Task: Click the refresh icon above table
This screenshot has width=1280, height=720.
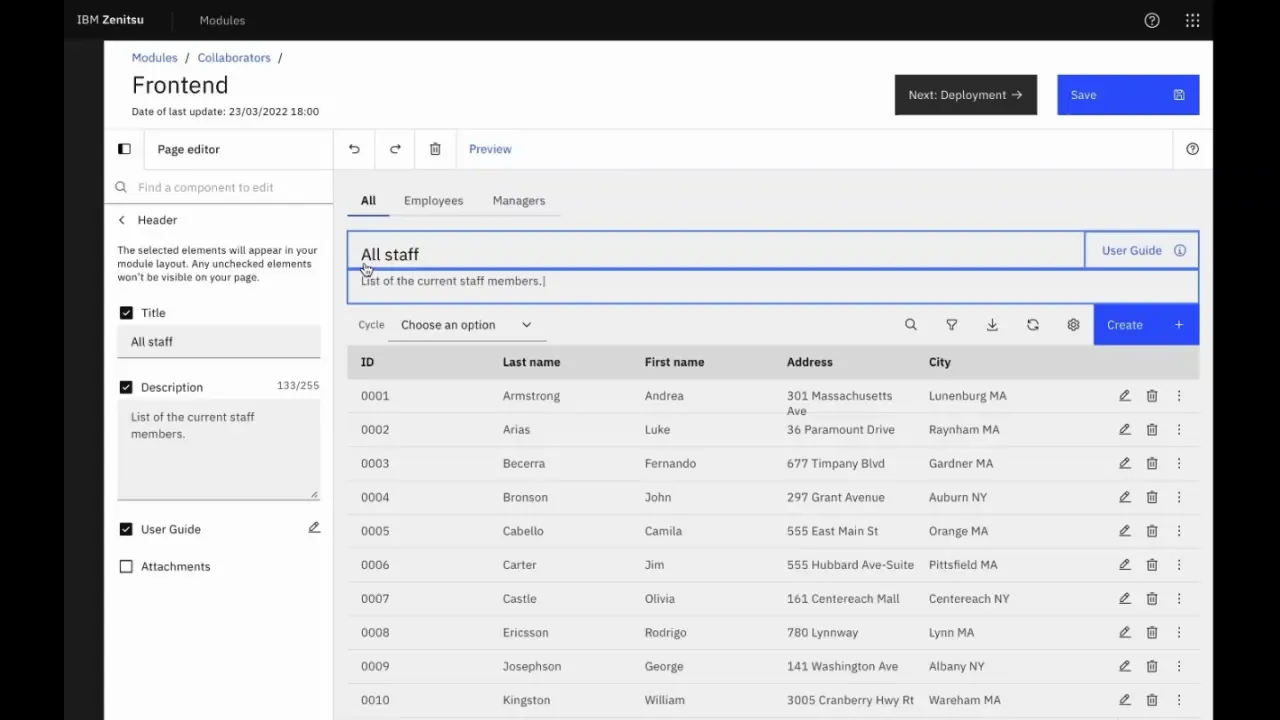Action: click(1033, 325)
